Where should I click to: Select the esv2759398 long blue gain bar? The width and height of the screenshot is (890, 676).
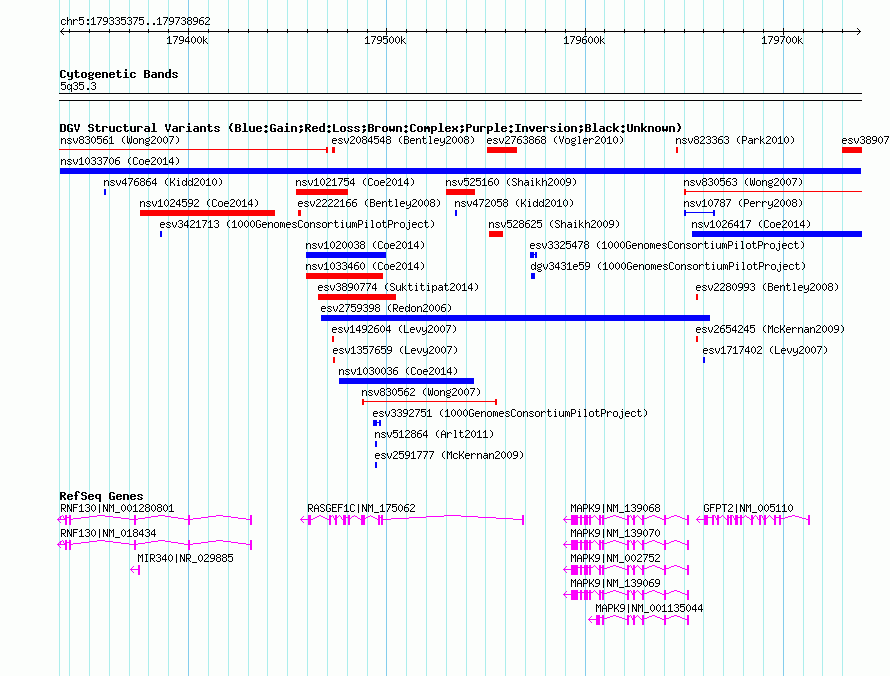pyautogui.click(x=515, y=318)
